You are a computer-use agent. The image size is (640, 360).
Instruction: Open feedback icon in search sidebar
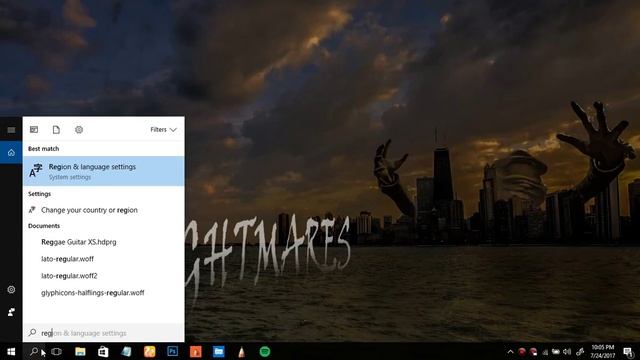coord(11,312)
